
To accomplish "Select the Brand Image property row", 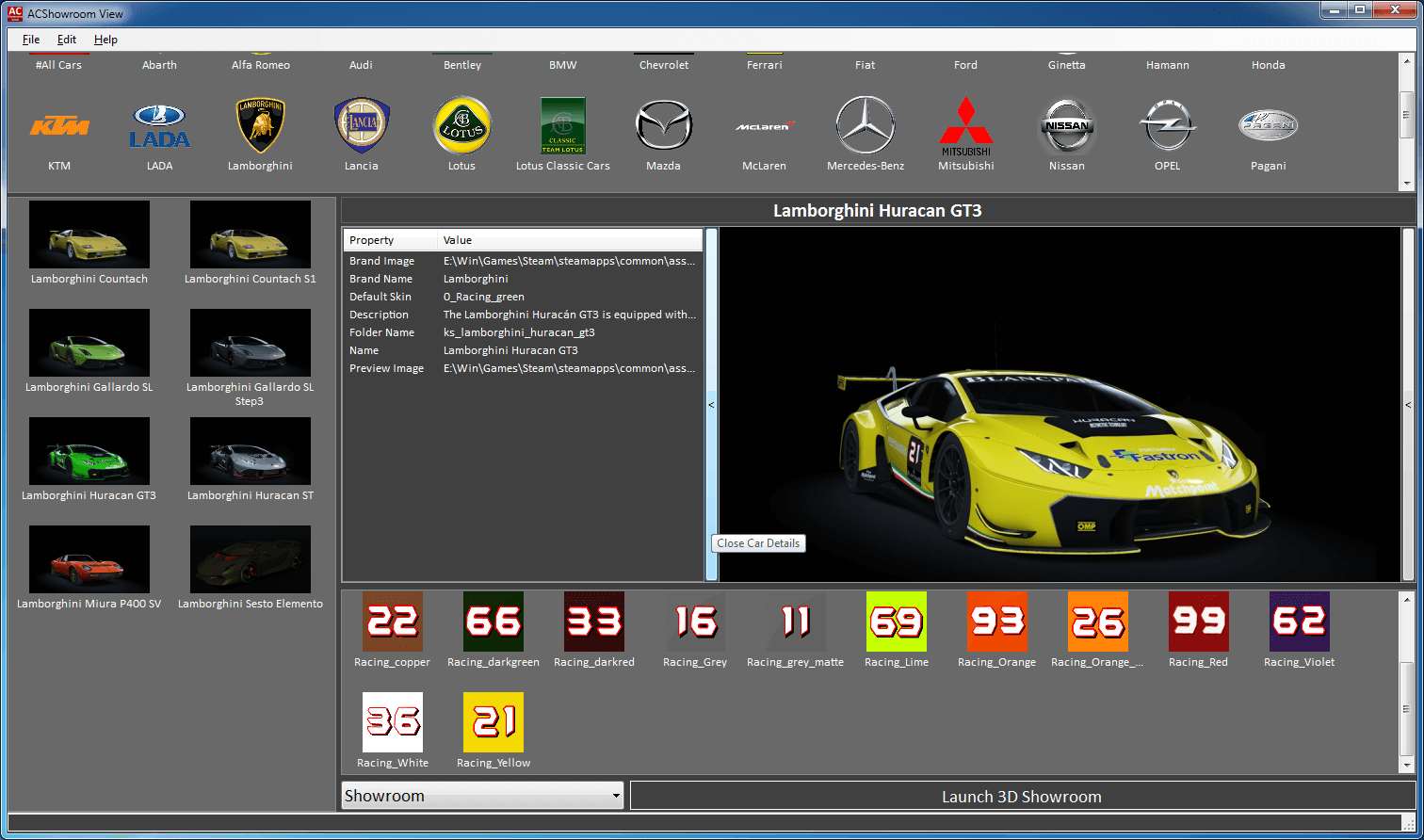I will 524,261.
